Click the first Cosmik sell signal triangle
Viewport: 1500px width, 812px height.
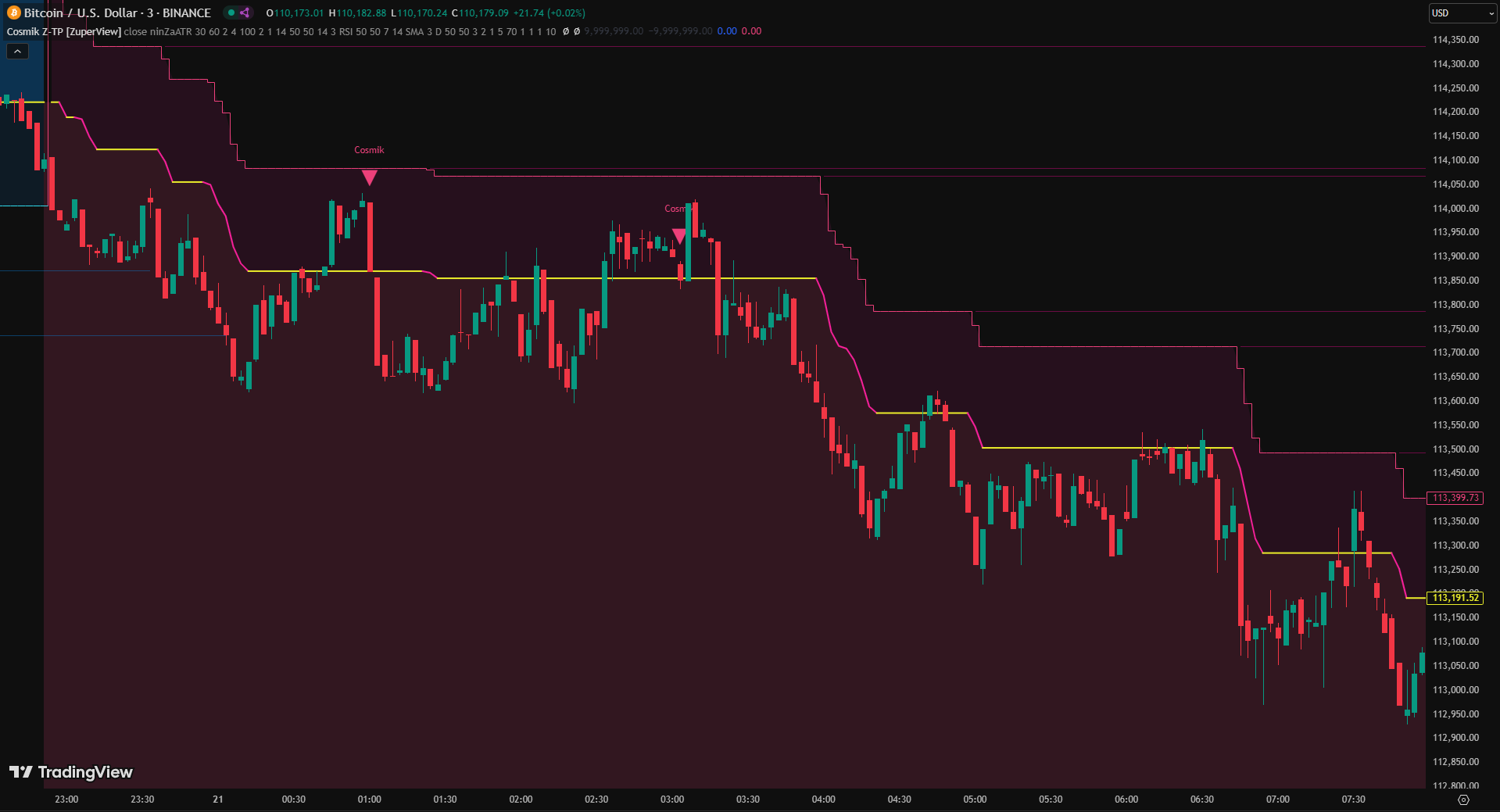[x=369, y=177]
